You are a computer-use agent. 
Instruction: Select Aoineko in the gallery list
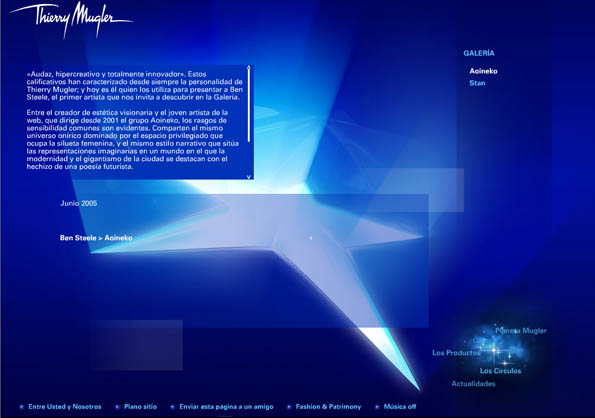(x=483, y=71)
